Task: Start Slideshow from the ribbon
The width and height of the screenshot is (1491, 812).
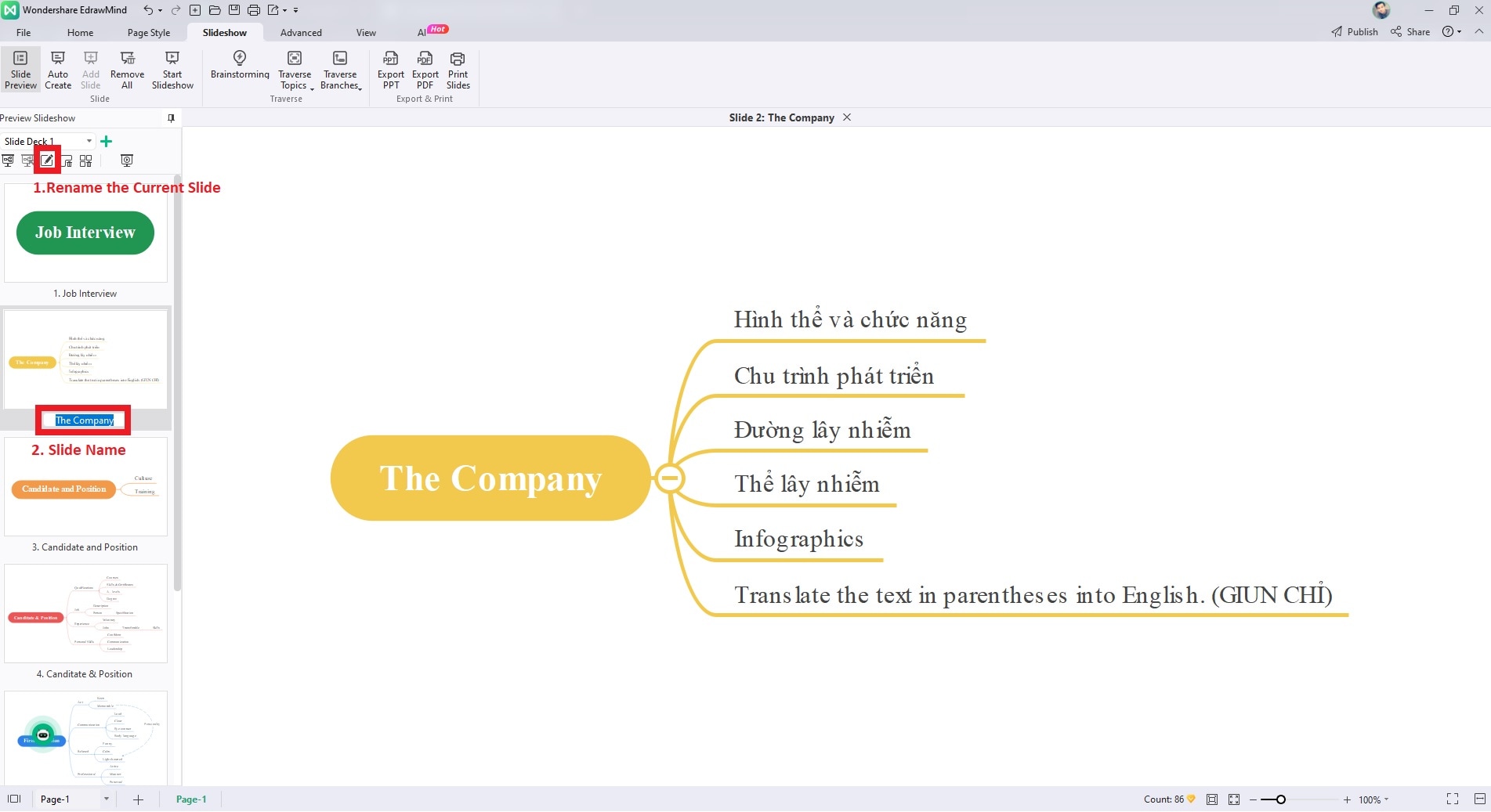Action: point(172,70)
